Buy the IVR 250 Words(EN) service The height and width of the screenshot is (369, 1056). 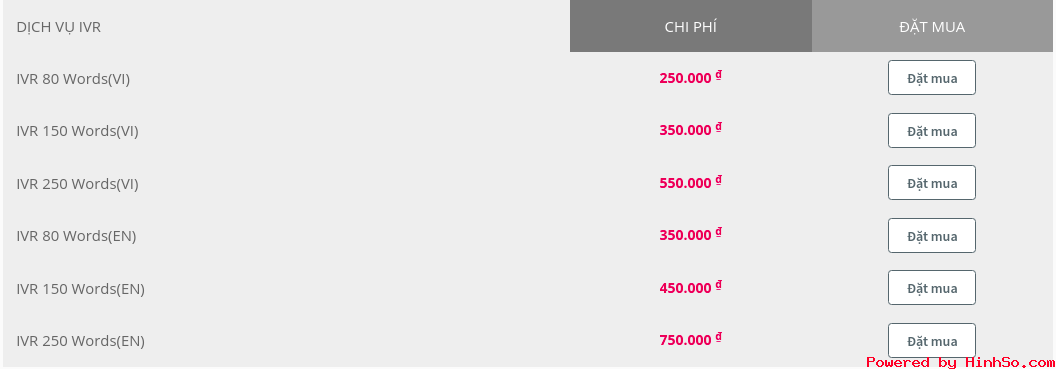point(931,340)
